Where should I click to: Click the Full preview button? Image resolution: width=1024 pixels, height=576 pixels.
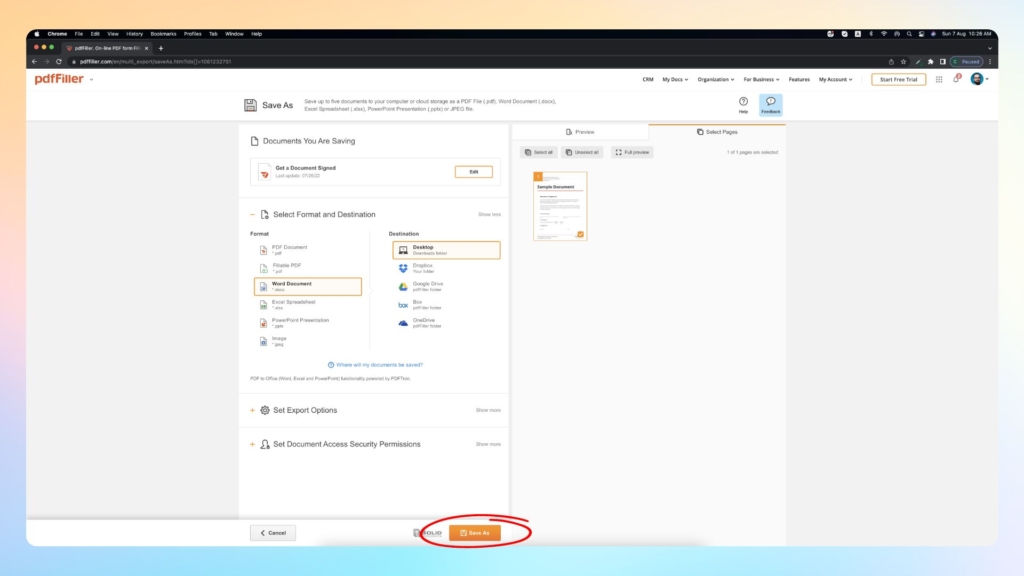[632, 152]
